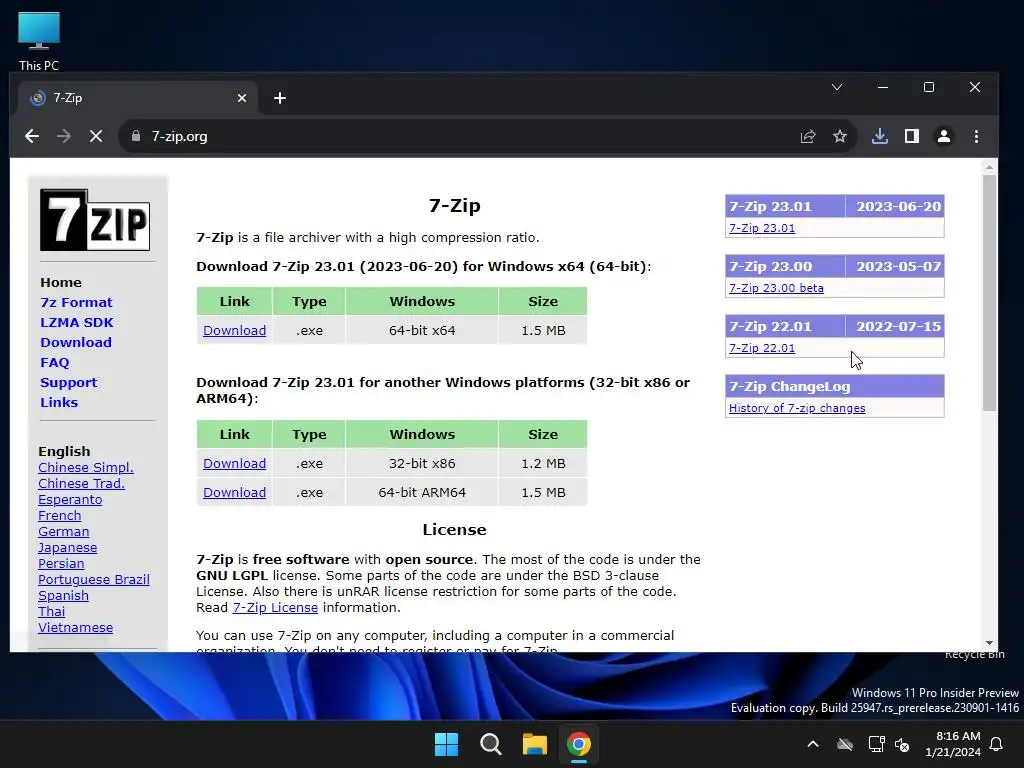The height and width of the screenshot is (768, 1024).
Task: Click the '1.5 MB' cell of 64-bit x64
Action: click(x=543, y=330)
